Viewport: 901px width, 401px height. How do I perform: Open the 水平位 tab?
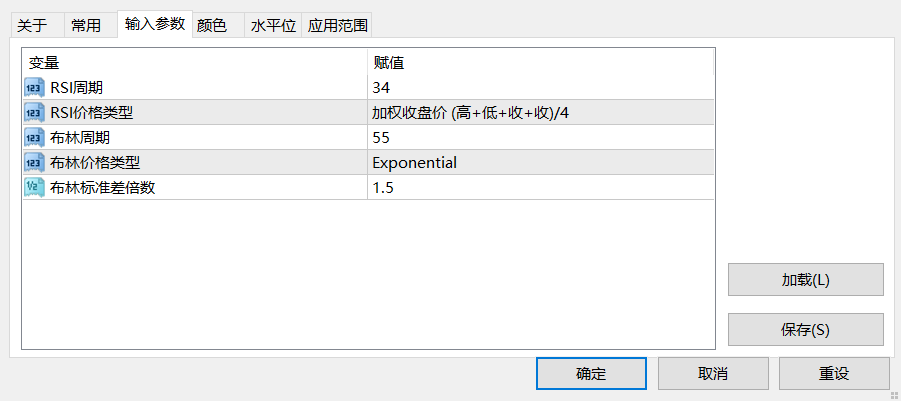coord(273,26)
